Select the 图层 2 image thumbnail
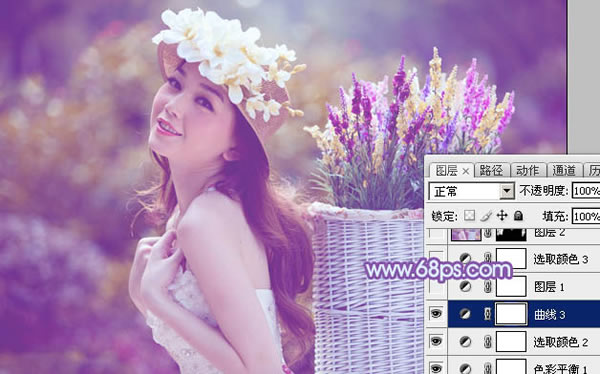Screen dimensions: 600x374 click(x=466, y=234)
